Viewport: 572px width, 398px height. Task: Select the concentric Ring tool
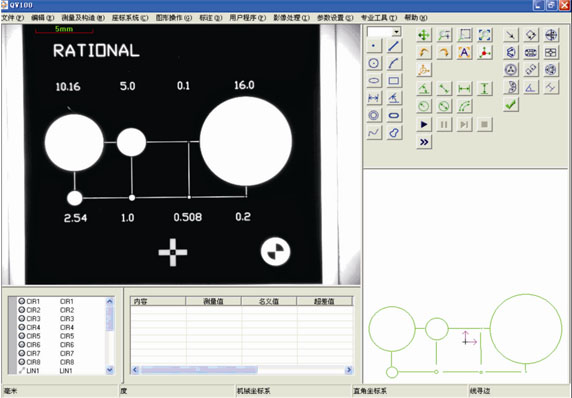click(374, 115)
